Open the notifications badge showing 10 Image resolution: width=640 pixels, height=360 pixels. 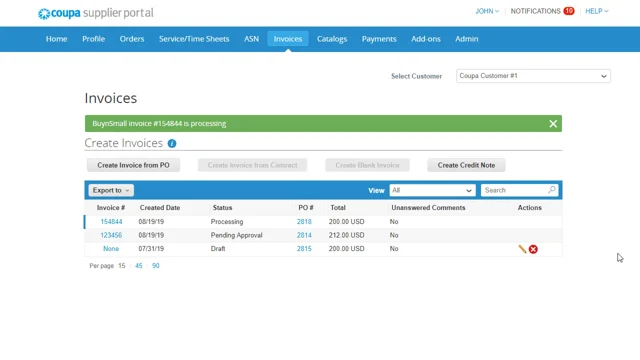click(x=569, y=11)
